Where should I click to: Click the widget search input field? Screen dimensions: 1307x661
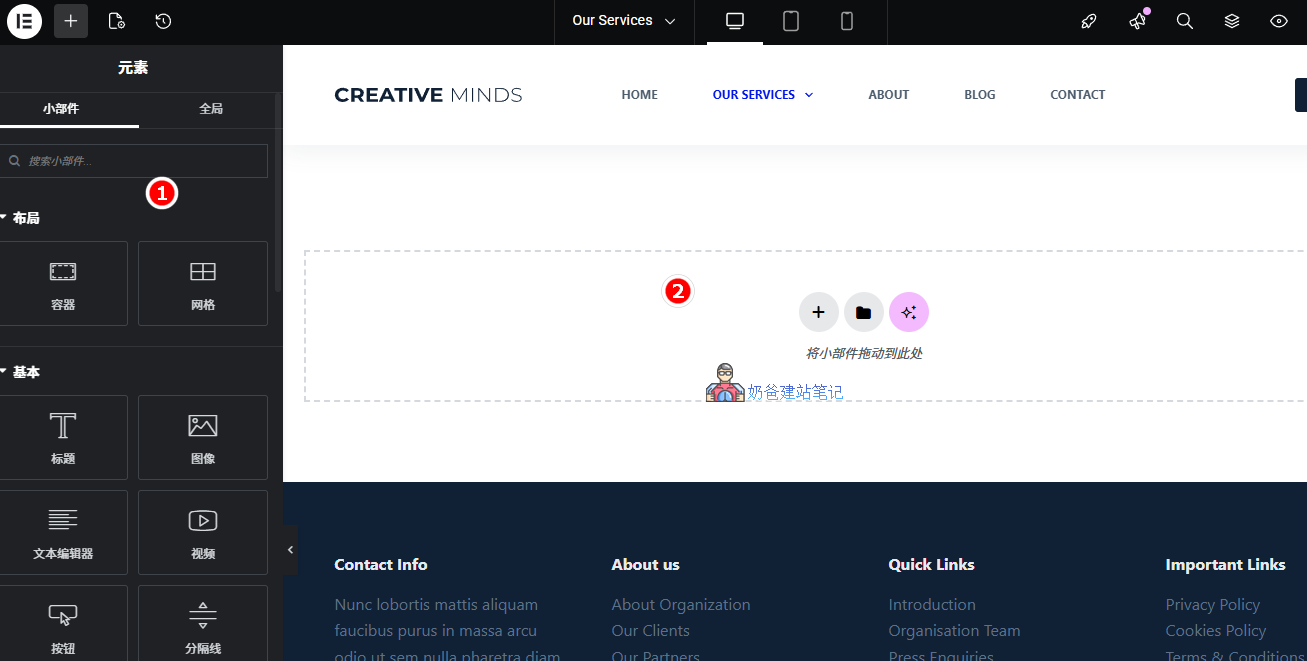point(135,160)
